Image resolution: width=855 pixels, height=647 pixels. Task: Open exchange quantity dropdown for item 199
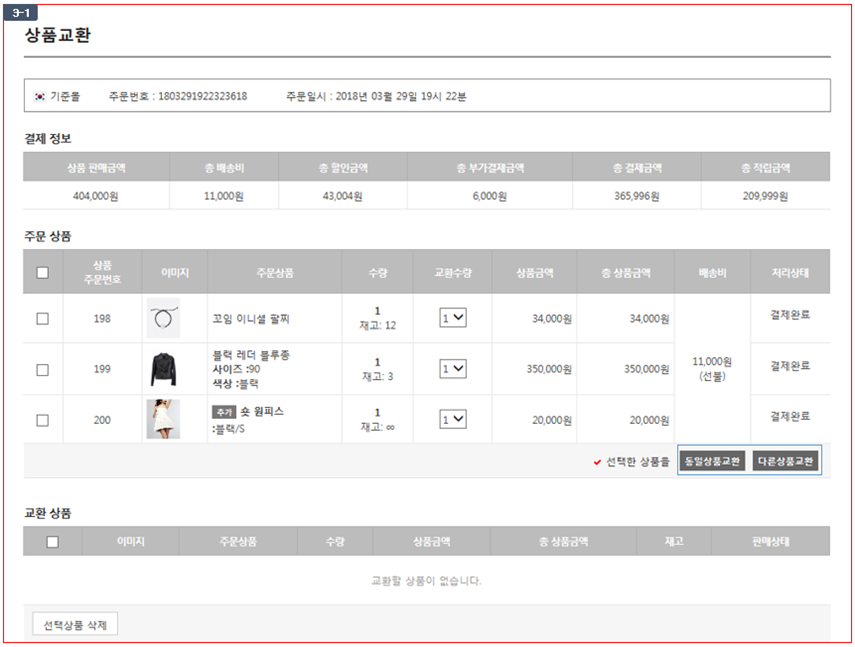pos(453,369)
